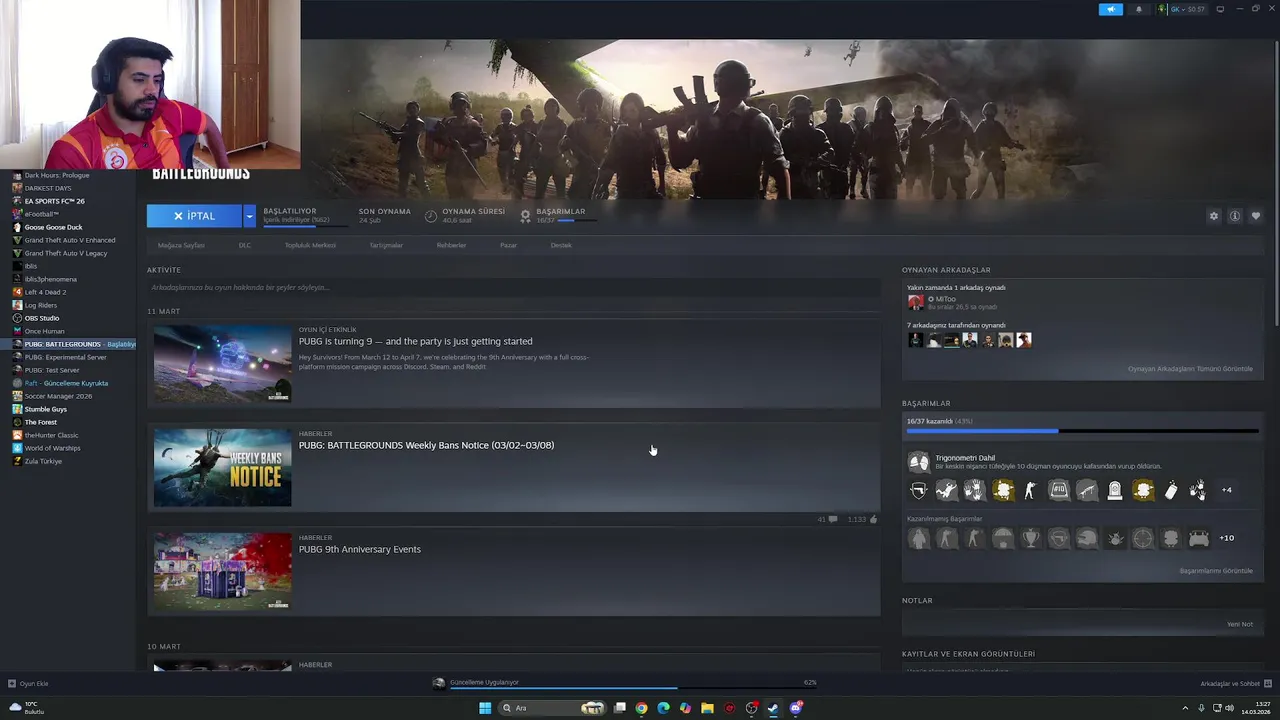Click the trophy locked achievement icon
The height and width of the screenshot is (720, 1280).
coord(1031,538)
